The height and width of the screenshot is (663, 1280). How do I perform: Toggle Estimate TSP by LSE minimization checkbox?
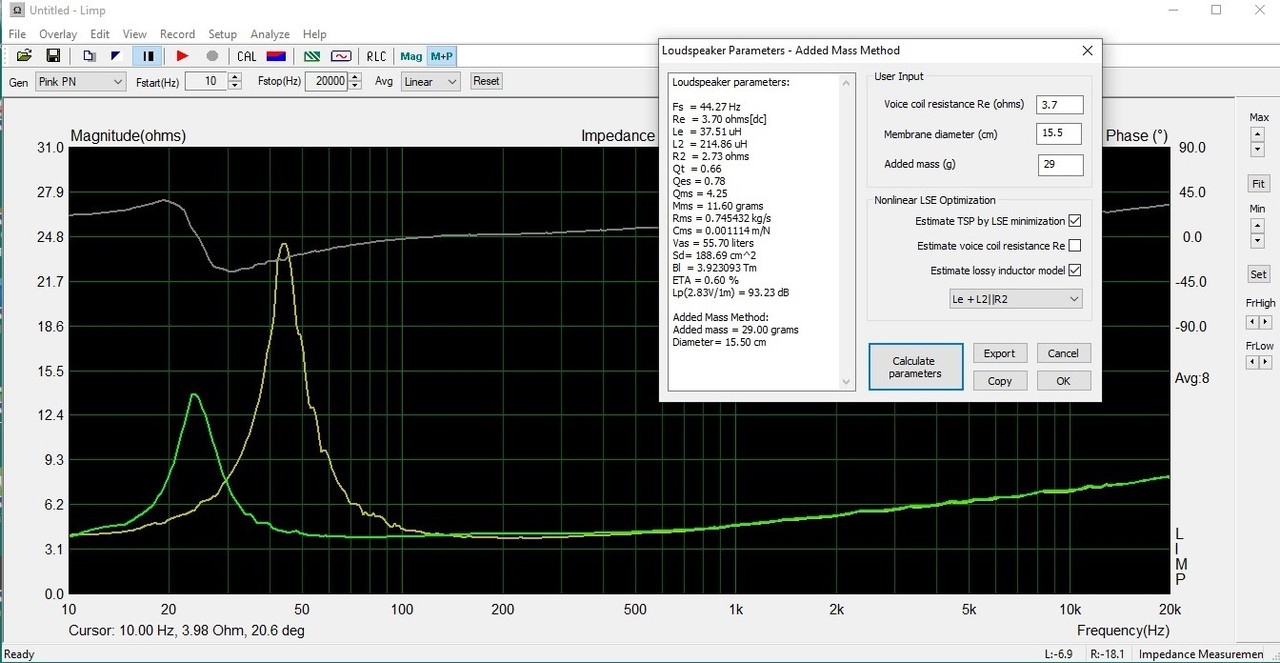1075,221
